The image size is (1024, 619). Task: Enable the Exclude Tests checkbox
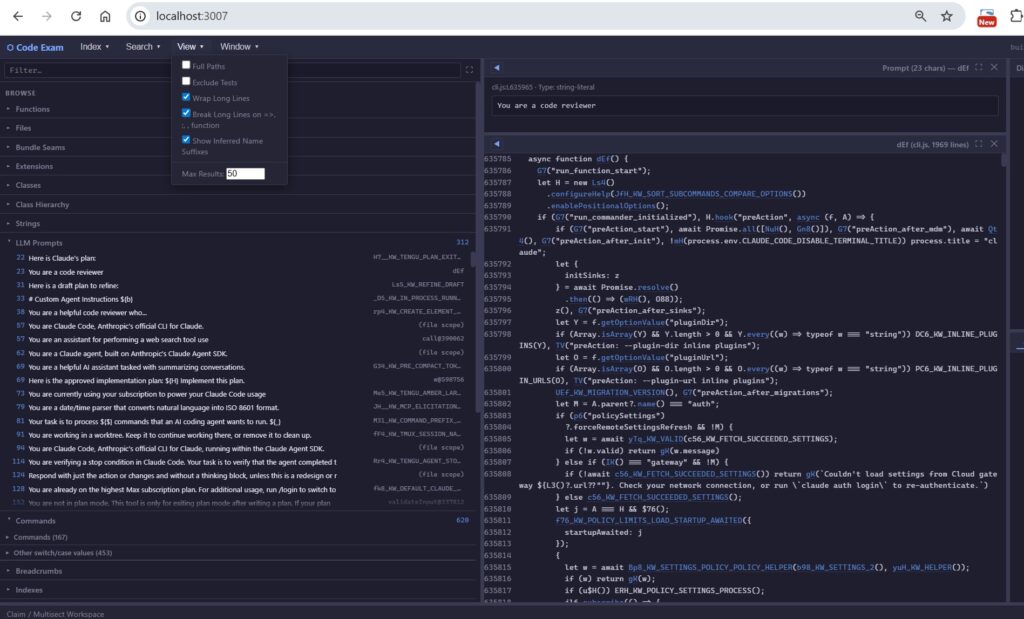point(186,82)
